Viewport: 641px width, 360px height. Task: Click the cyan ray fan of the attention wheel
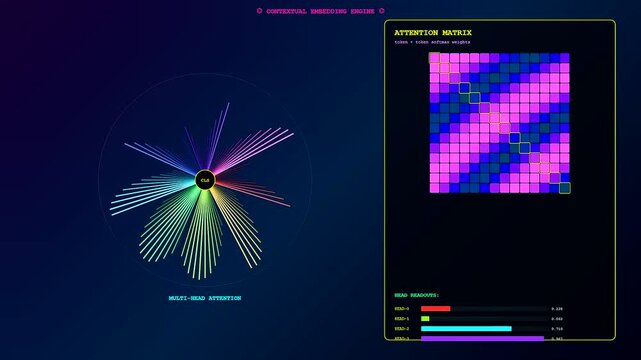tap(152, 194)
